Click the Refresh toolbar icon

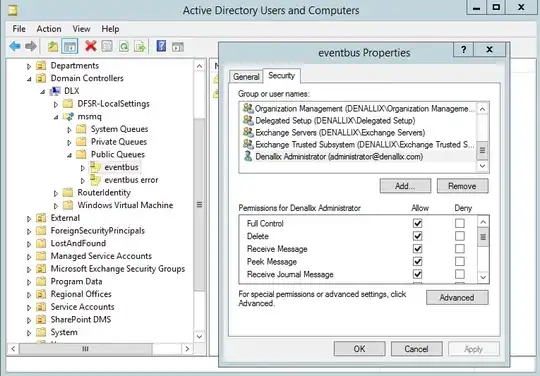(124, 46)
